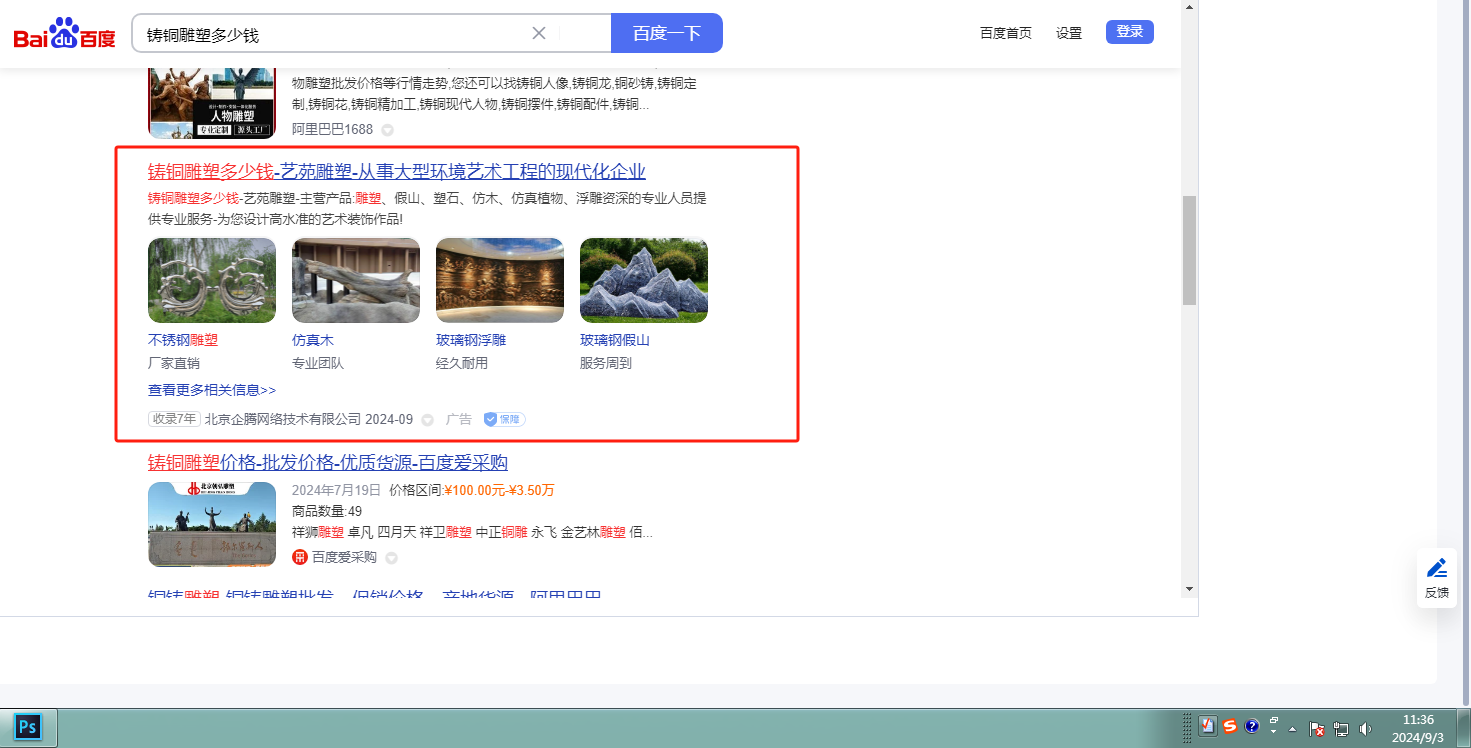Viewport: 1471px width, 748px height.
Task: Expand the dropdown arrow beside 百度爱采购
Action: pyautogui.click(x=392, y=558)
